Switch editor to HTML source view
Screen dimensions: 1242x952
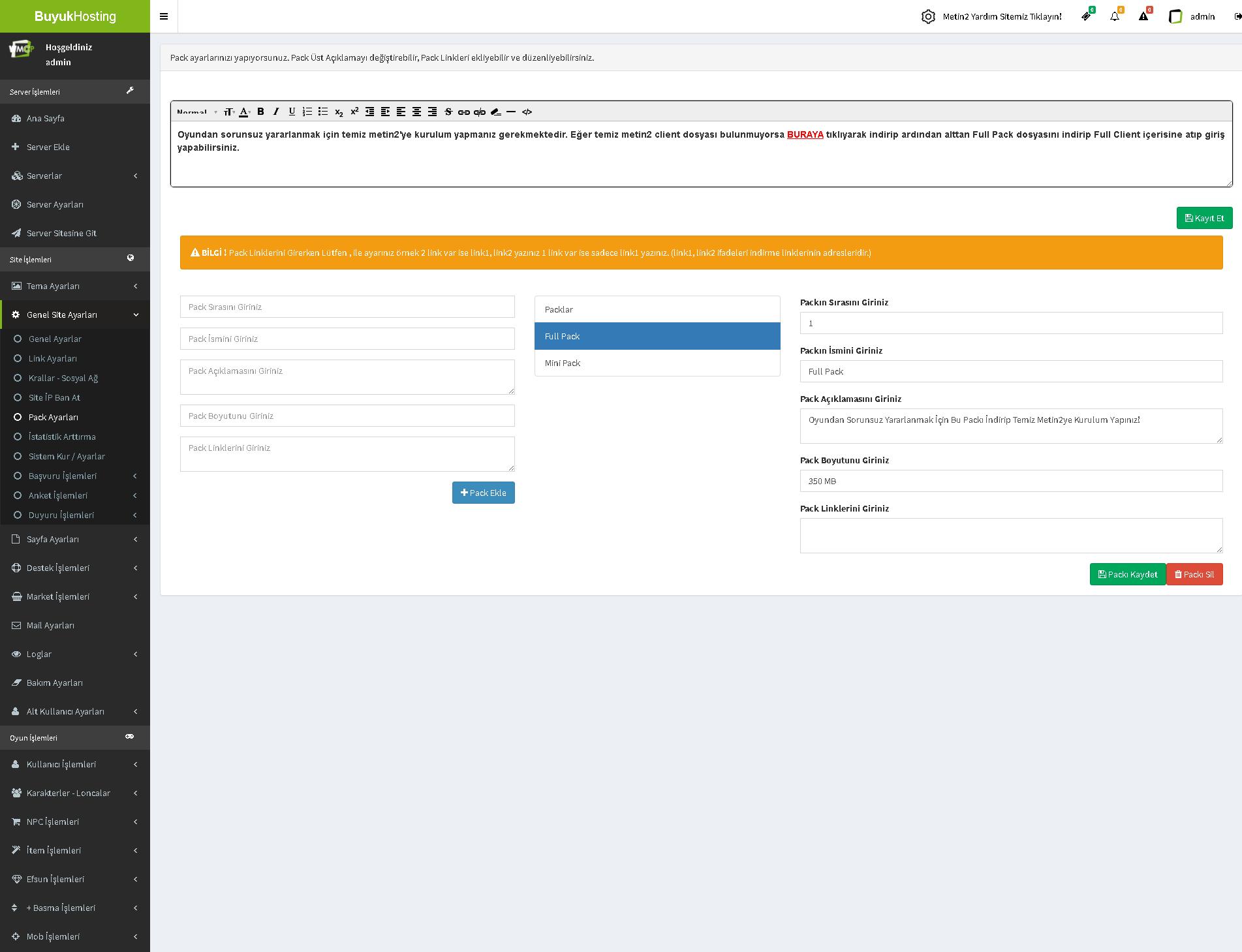[x=527, y=112]
